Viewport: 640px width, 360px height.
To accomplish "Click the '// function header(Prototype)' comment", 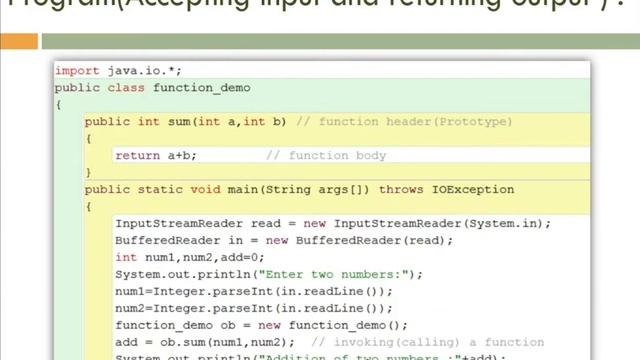I will point(404,122).
